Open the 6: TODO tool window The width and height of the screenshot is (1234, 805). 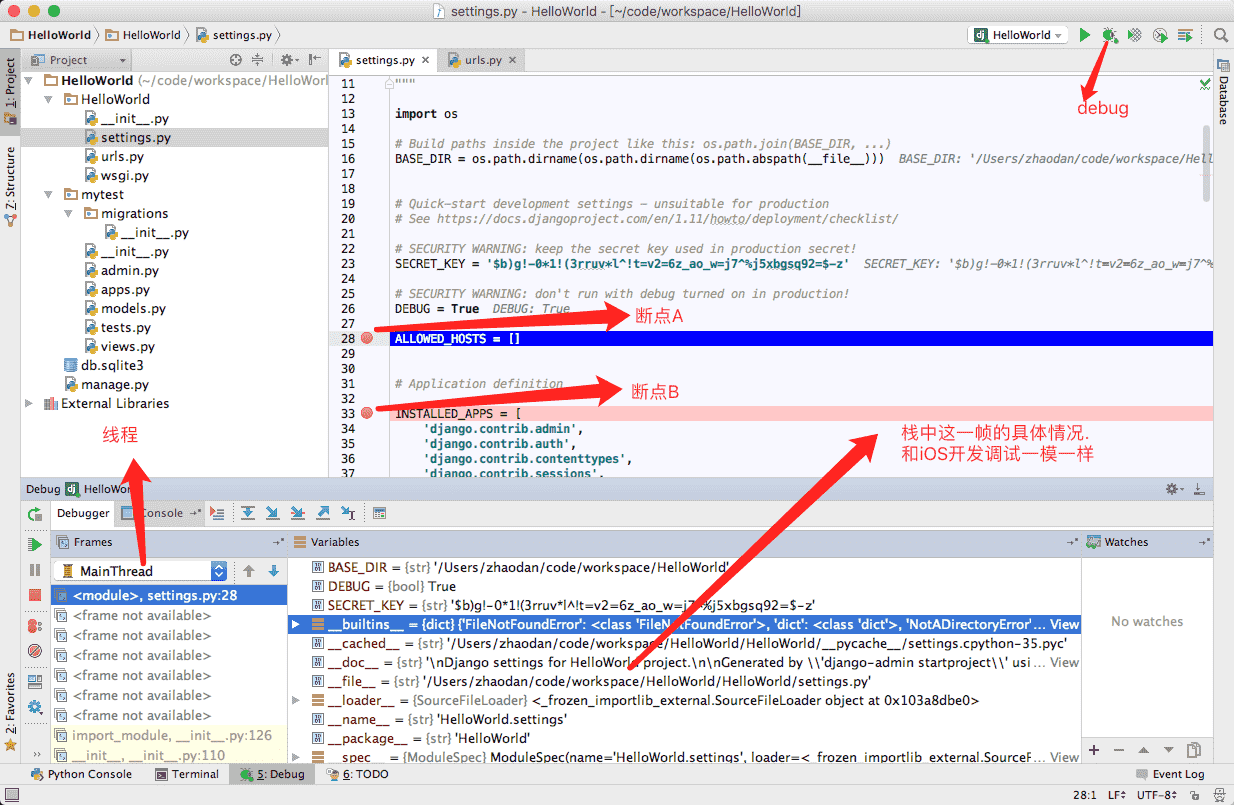pos(360,774)
